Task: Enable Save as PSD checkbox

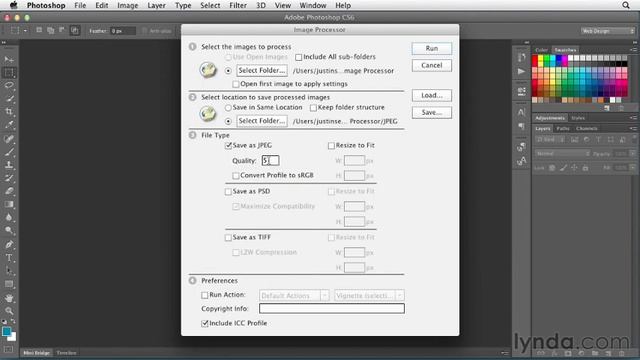Action: [x=228, y=191]
